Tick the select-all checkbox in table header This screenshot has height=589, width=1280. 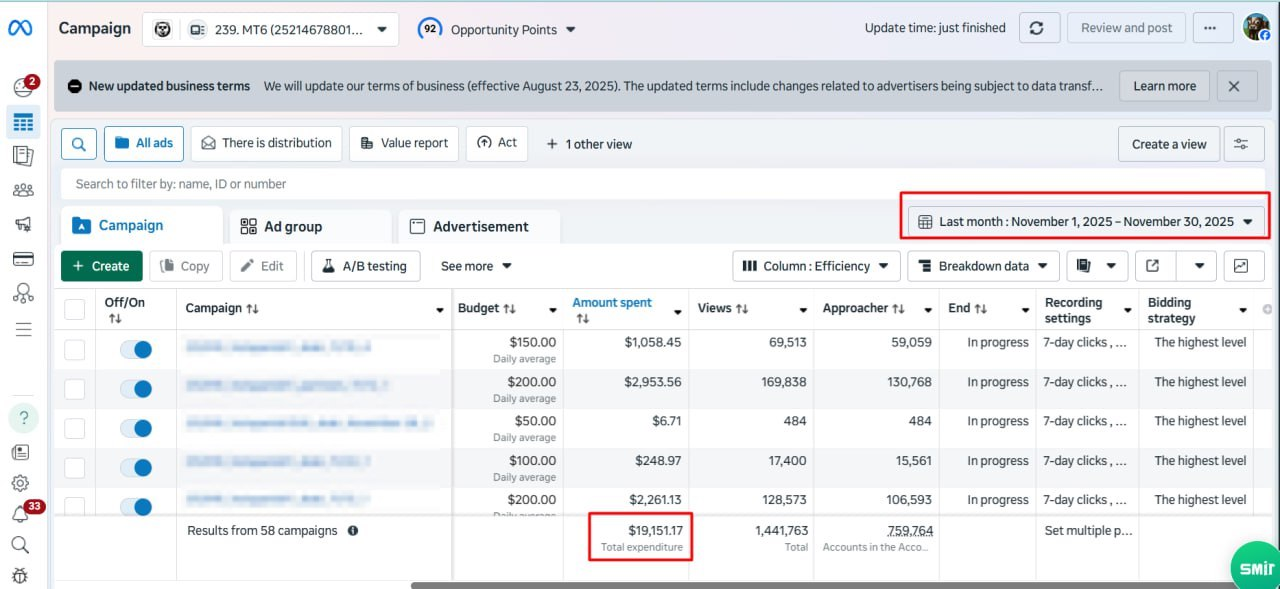click(75, 309)
